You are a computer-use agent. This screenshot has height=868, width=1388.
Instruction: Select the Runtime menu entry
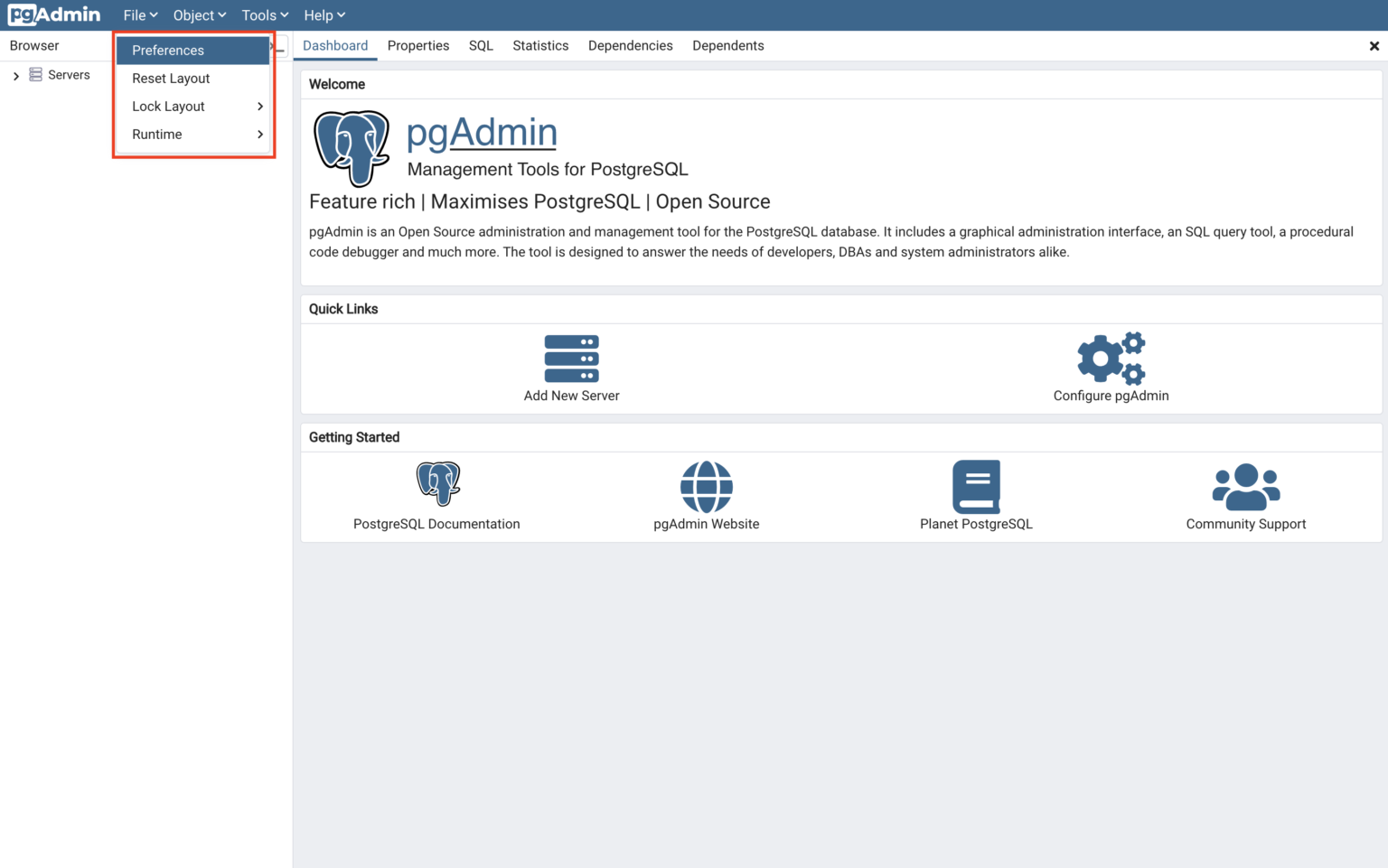(193, 135)
